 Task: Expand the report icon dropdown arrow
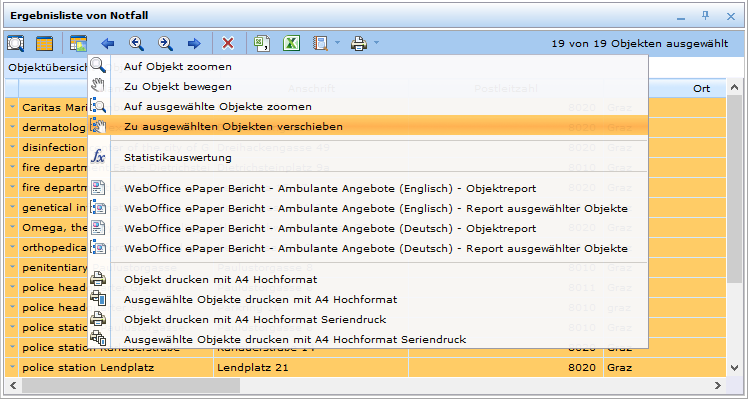click(x=338, y=43)
